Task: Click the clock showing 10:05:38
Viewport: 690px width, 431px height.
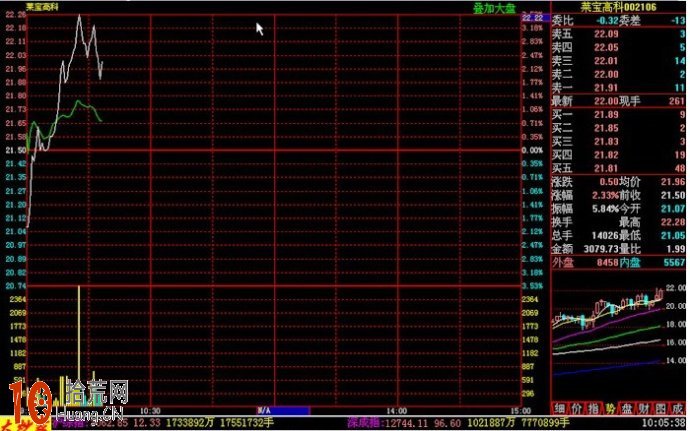Action: tap(663, 423)
